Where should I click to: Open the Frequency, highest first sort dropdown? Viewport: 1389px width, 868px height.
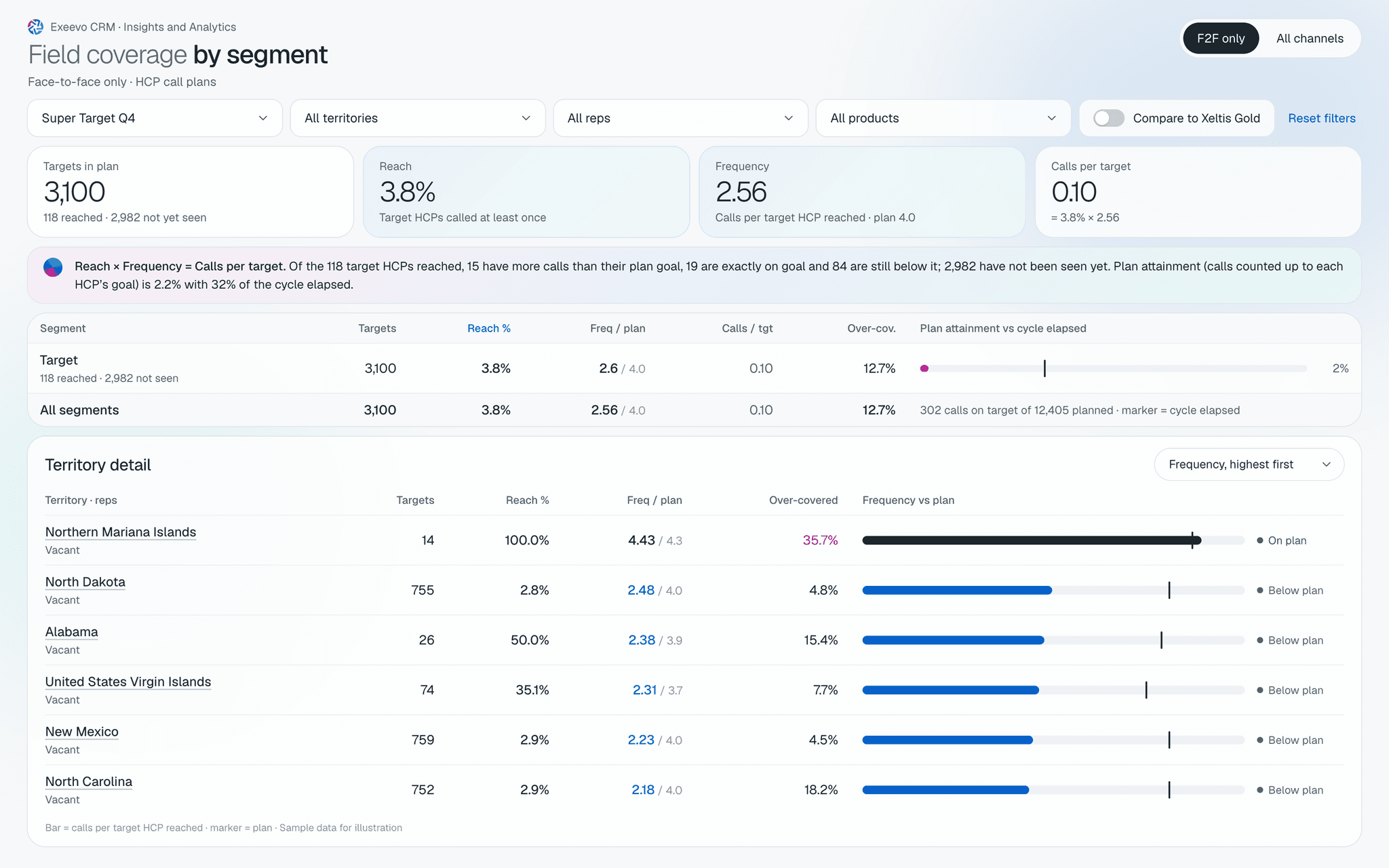tap(1249, 465)
